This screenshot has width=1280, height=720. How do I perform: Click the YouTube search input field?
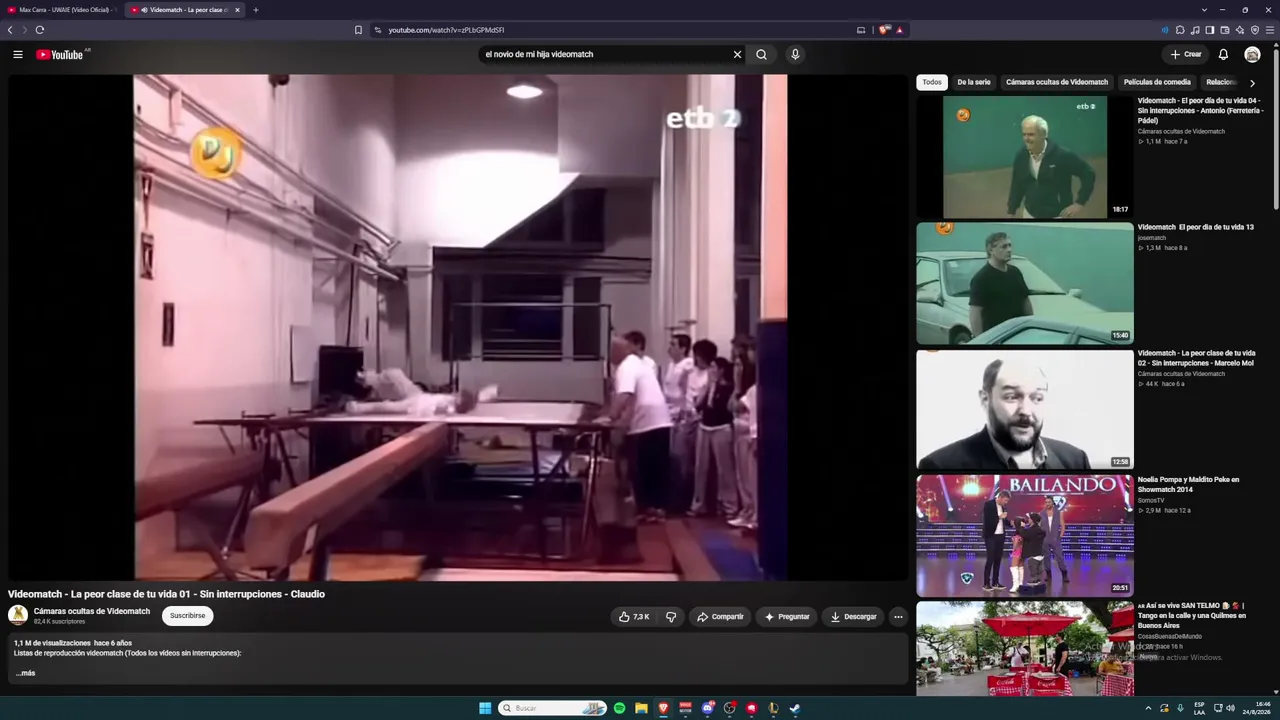(x=605, y=54)
